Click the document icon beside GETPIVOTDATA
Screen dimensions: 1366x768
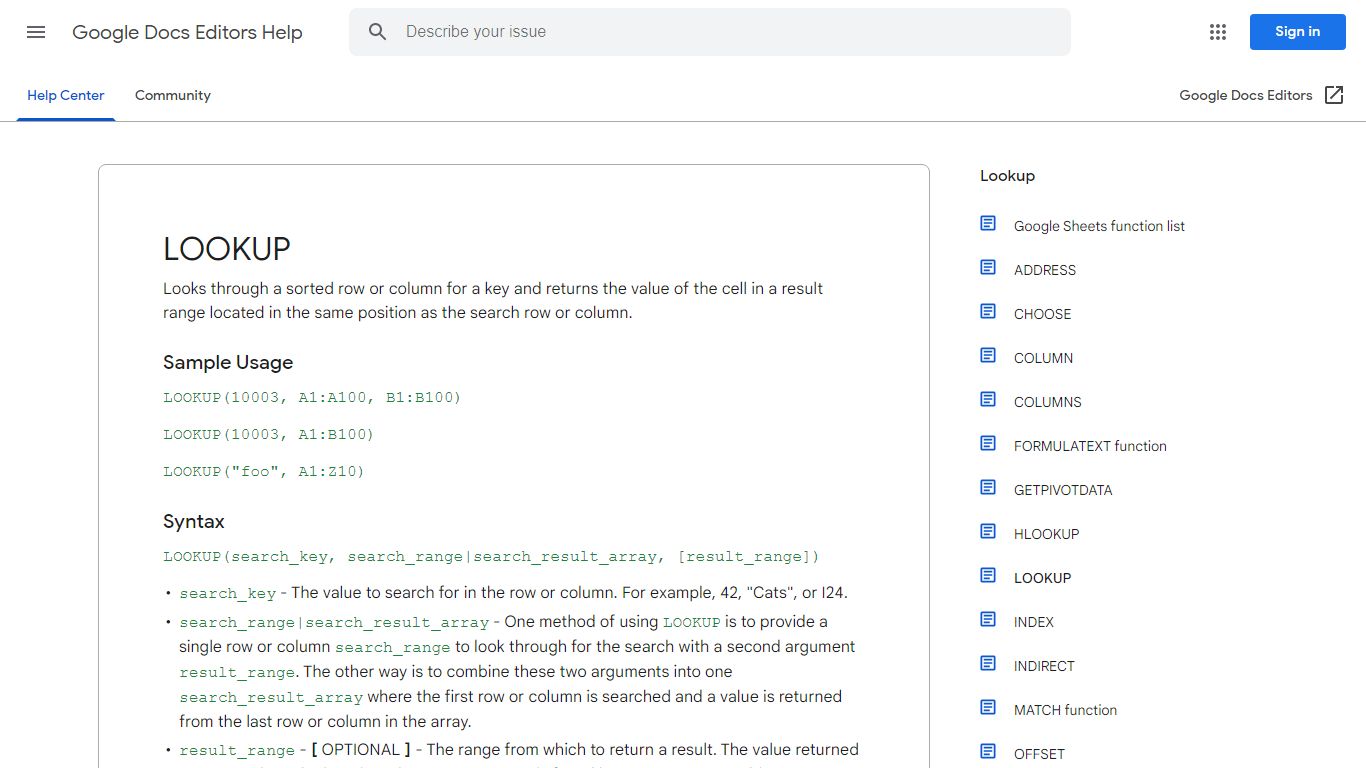(x=988, y=488)
